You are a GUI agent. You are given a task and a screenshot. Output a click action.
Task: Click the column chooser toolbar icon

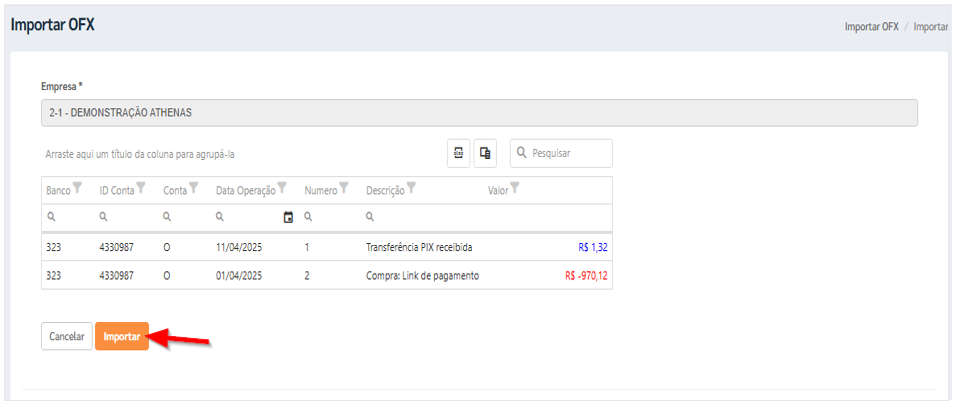(485, 153)
